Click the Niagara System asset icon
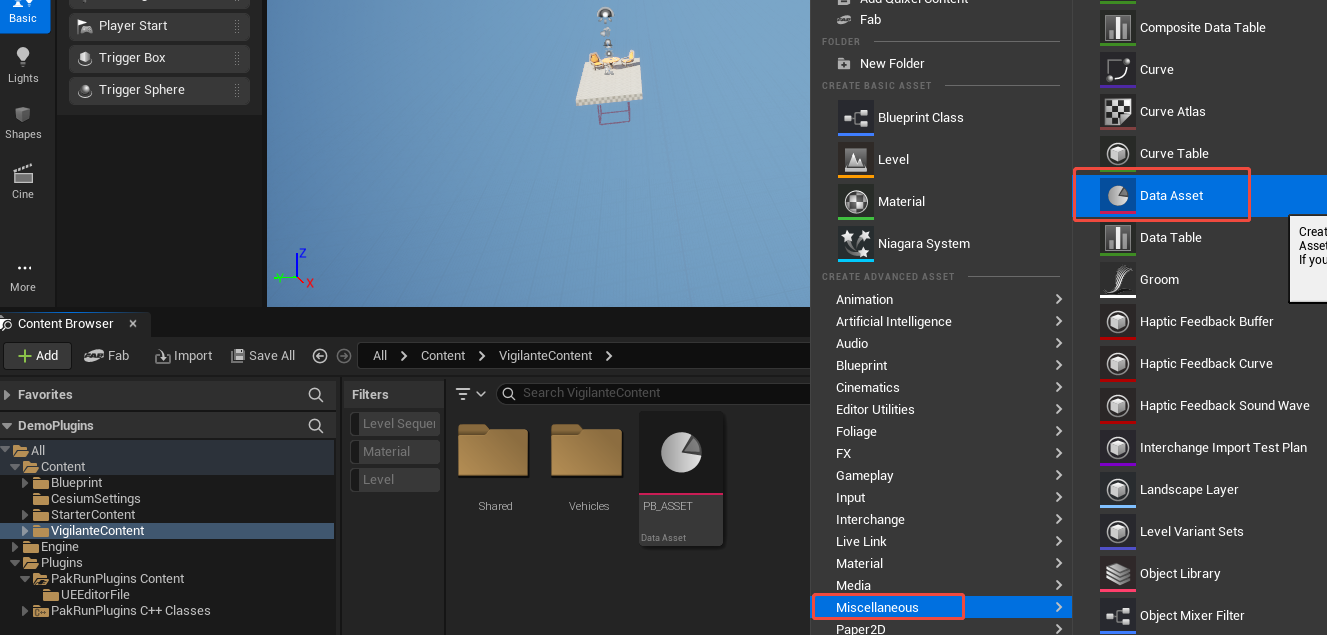Screen dimensions: 1327x635 point(856,243)
